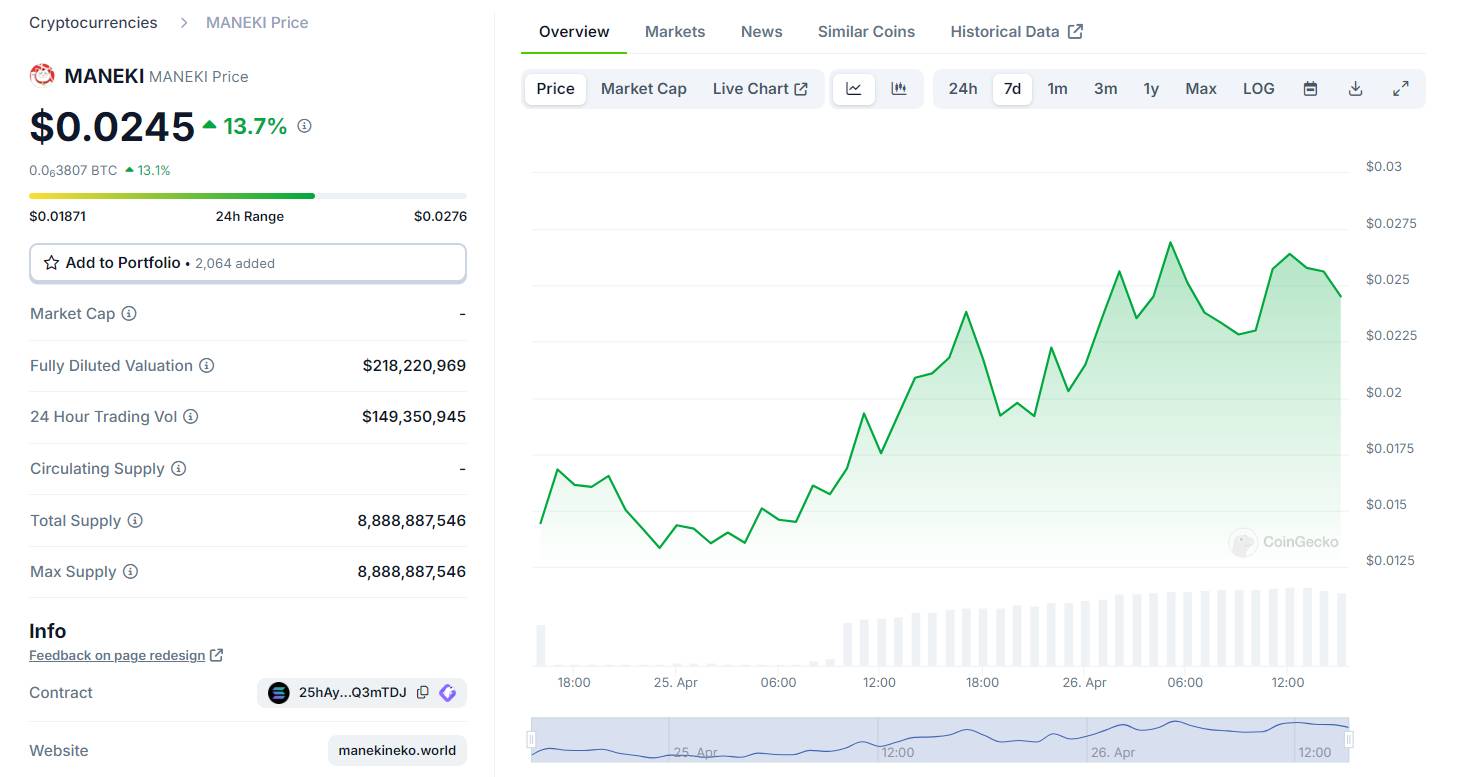Click the $149,350,945 trading volume value

(414, 417)
